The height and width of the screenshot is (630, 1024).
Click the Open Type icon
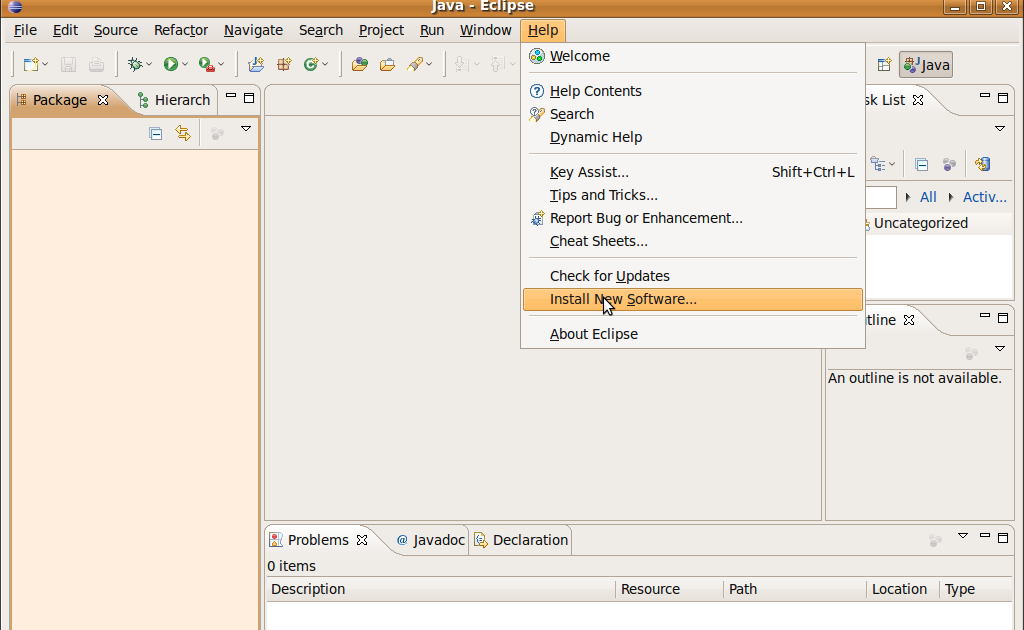coord(360,64)
